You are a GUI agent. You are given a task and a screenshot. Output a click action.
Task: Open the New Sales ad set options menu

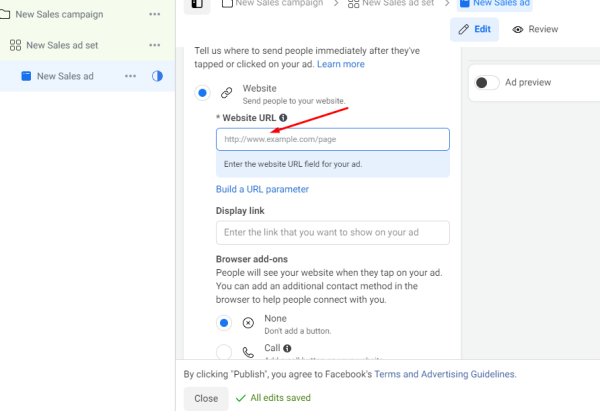tap(154, 45)
